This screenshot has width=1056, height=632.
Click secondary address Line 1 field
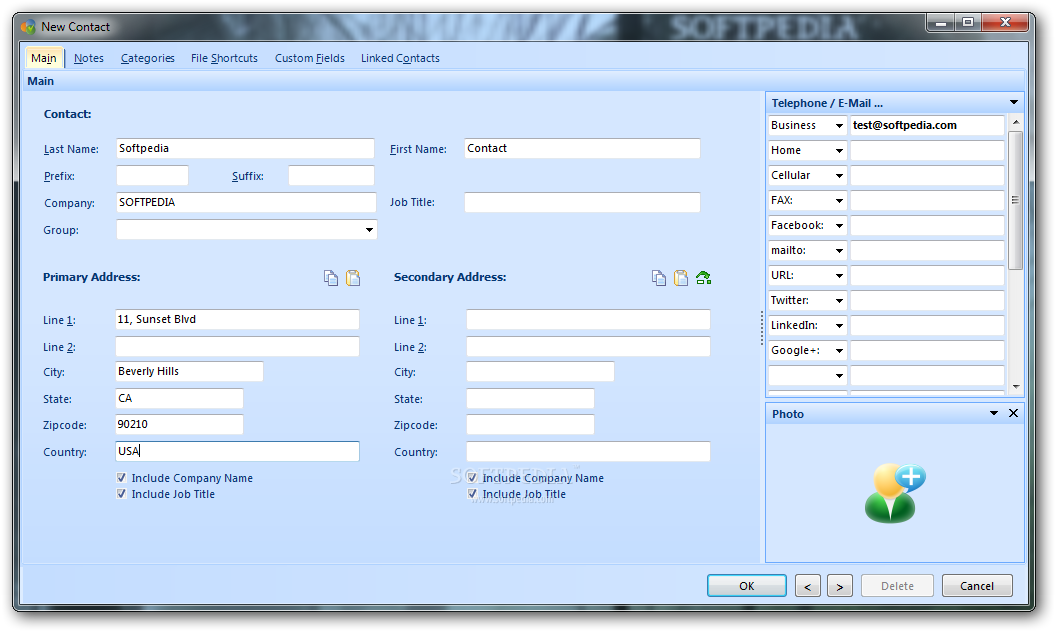(x=588, y=319)
